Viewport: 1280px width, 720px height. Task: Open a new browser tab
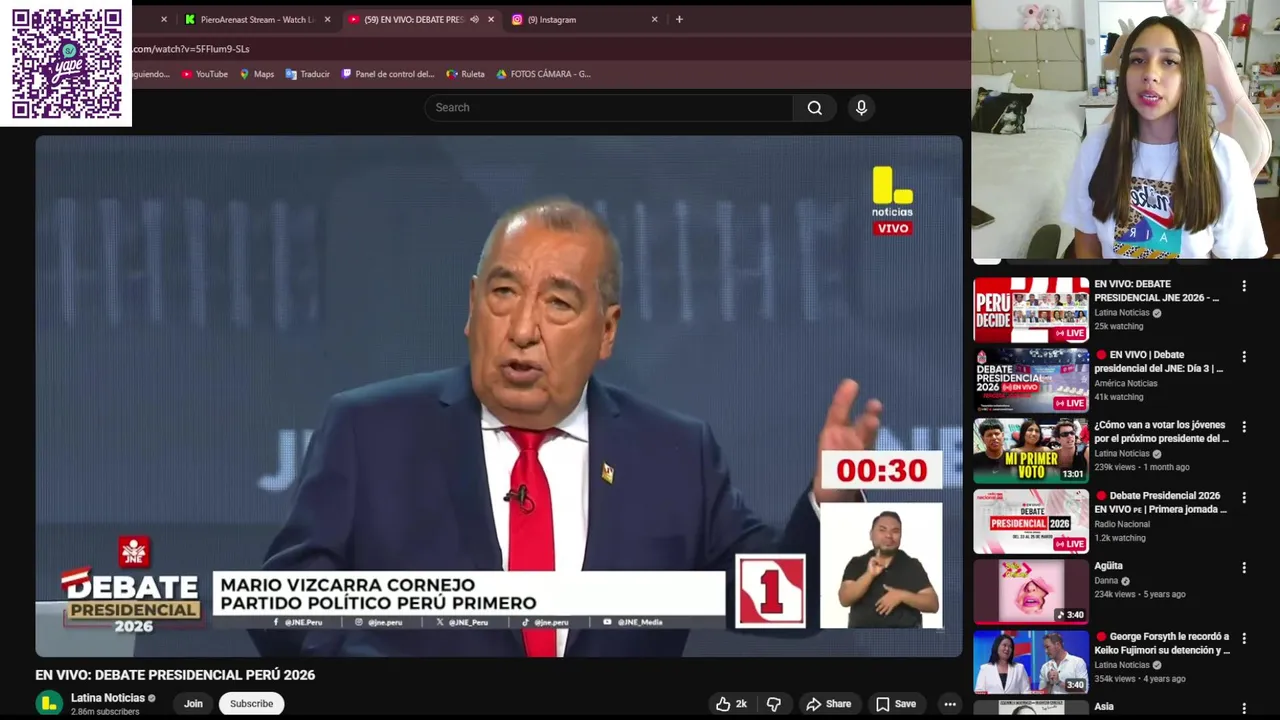tap(679, 19)
